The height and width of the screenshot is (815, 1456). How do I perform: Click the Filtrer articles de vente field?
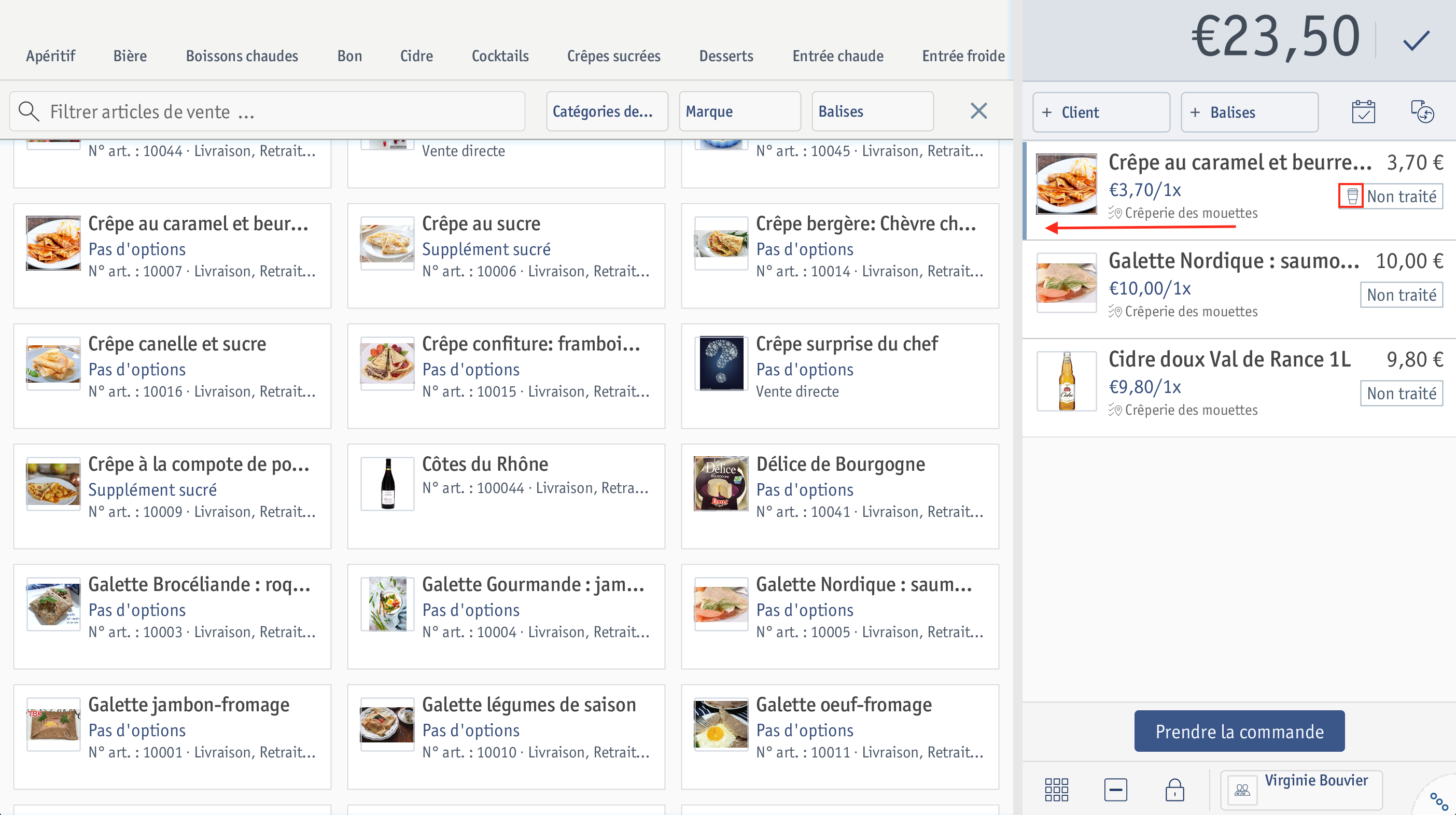268,111
